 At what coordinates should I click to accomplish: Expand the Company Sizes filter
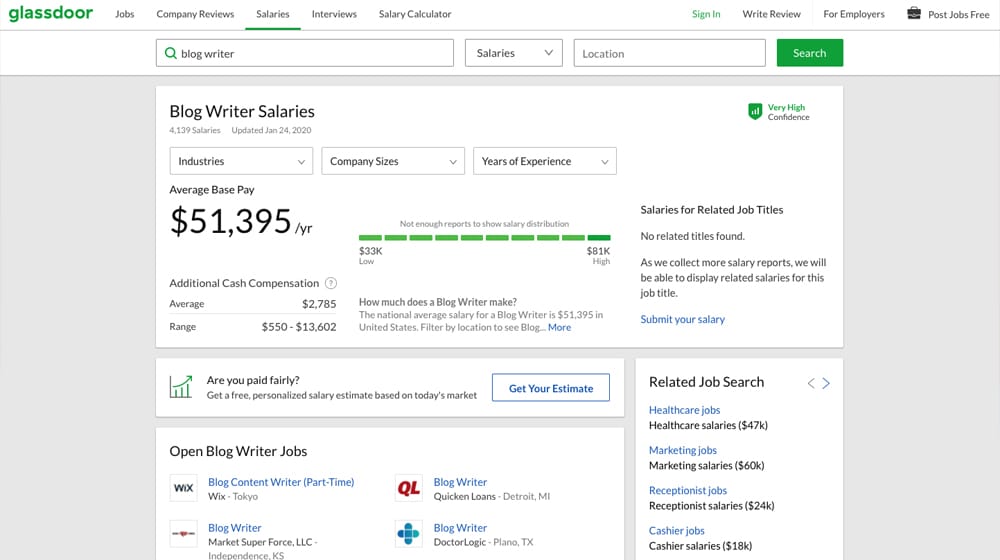393,161
